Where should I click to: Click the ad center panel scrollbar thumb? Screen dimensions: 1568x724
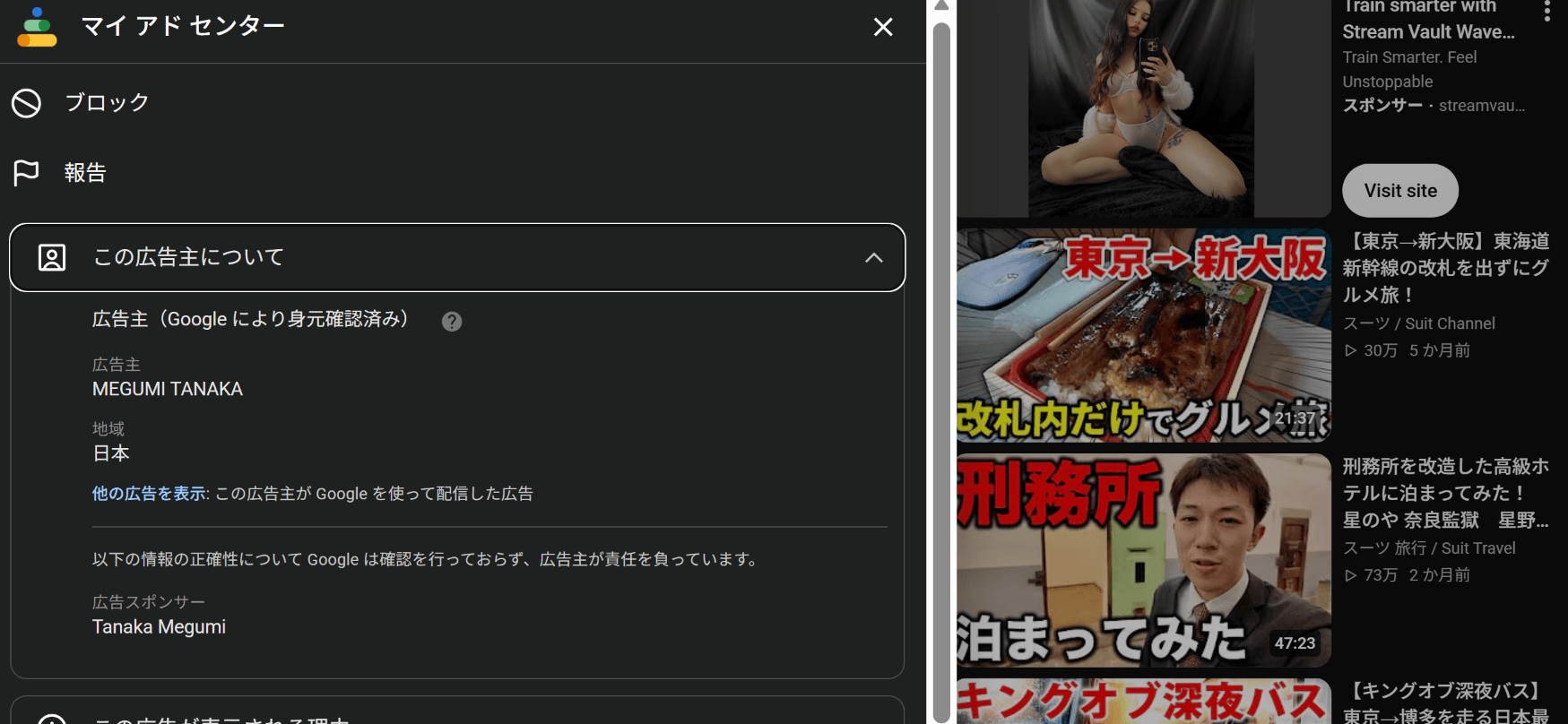(x=941, y=371)
